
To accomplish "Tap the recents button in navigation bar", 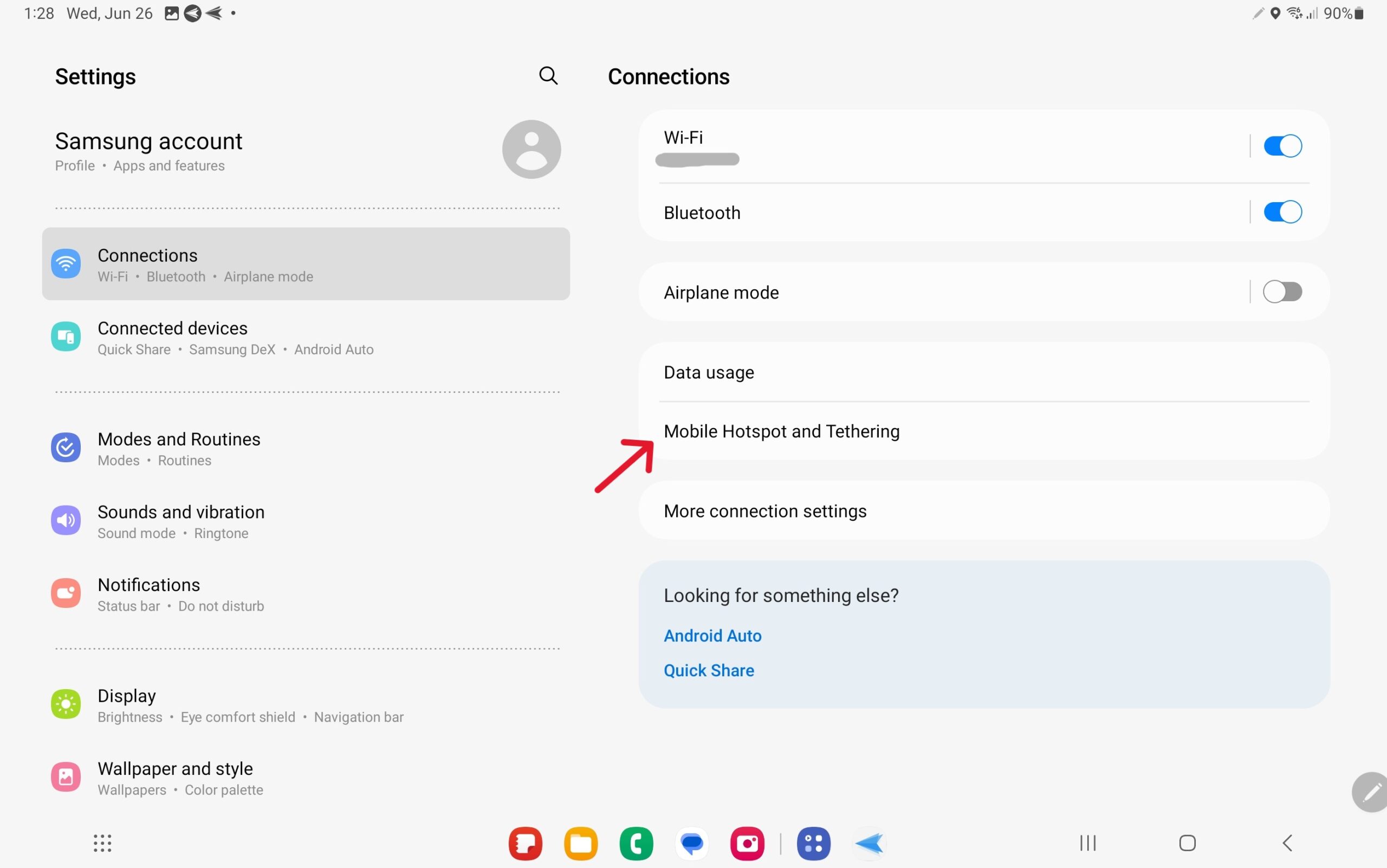I will pos(1087,843).
